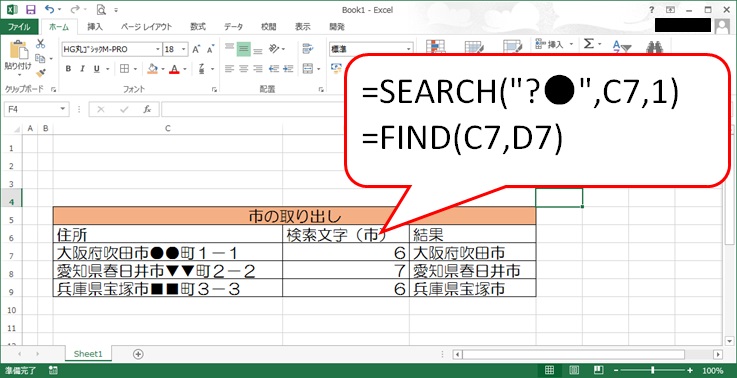737x378 pixels.
Task: Click the Paste clipboard icon
Action: click(19, 50)
